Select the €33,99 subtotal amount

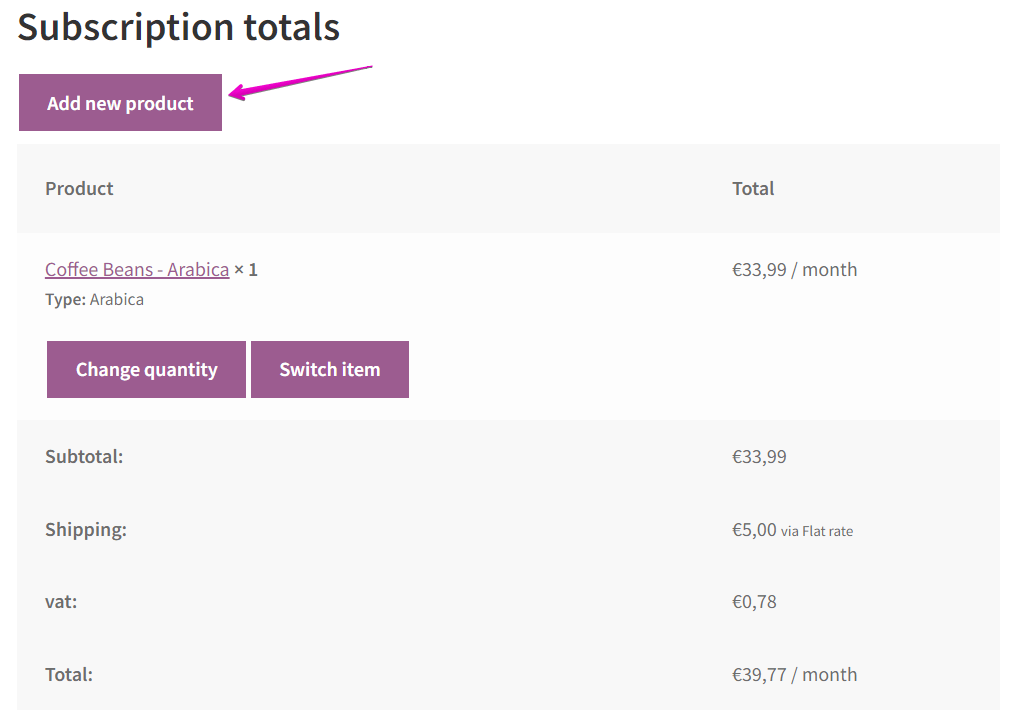760,456
